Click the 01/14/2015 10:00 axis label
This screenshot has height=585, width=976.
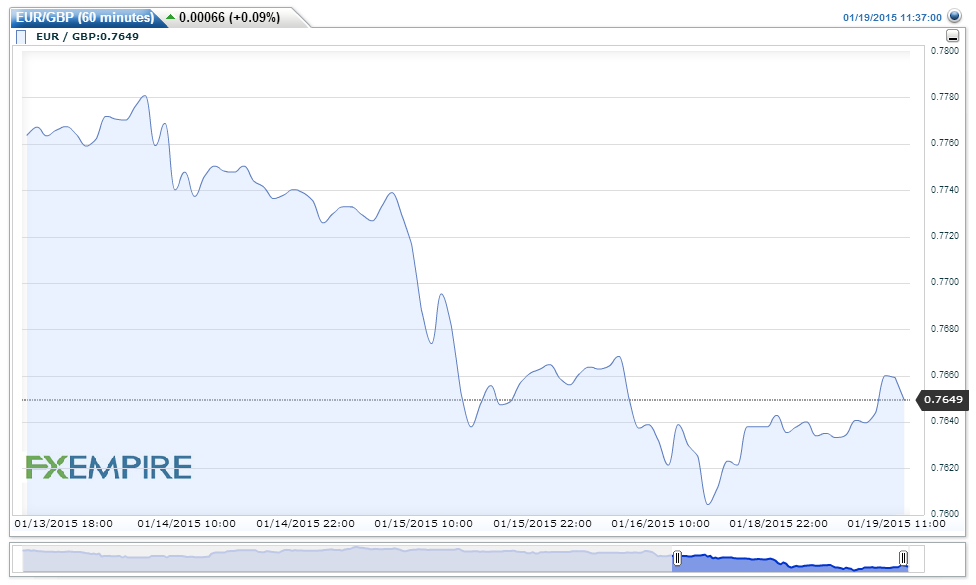(187, 523)
